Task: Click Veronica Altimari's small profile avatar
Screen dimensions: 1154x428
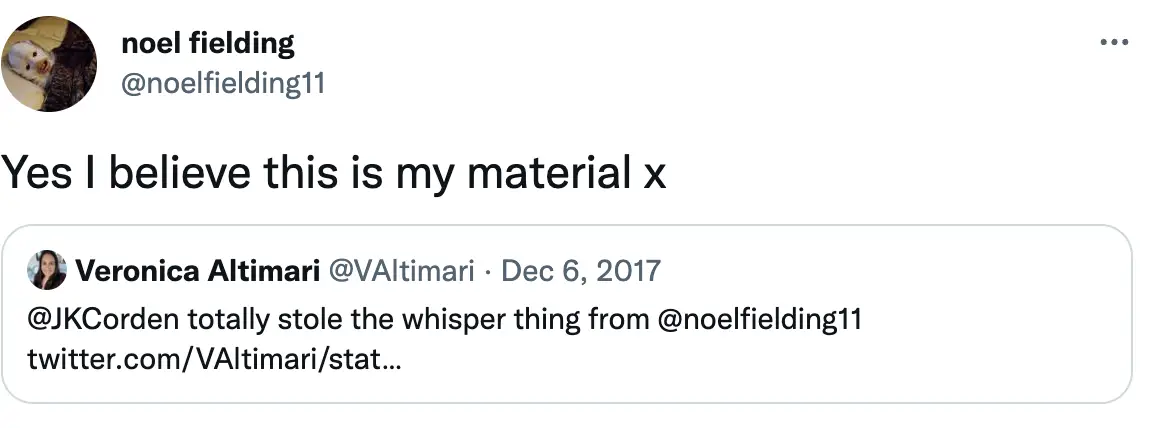Action: point(47,270)
